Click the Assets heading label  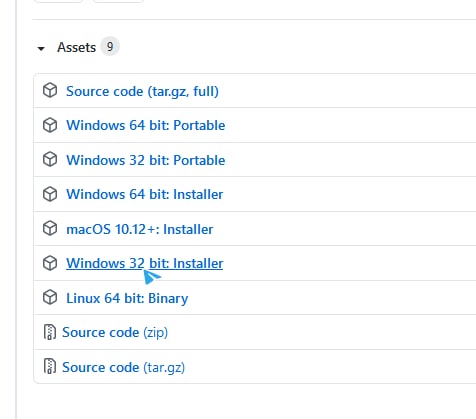tap(76, 47)
